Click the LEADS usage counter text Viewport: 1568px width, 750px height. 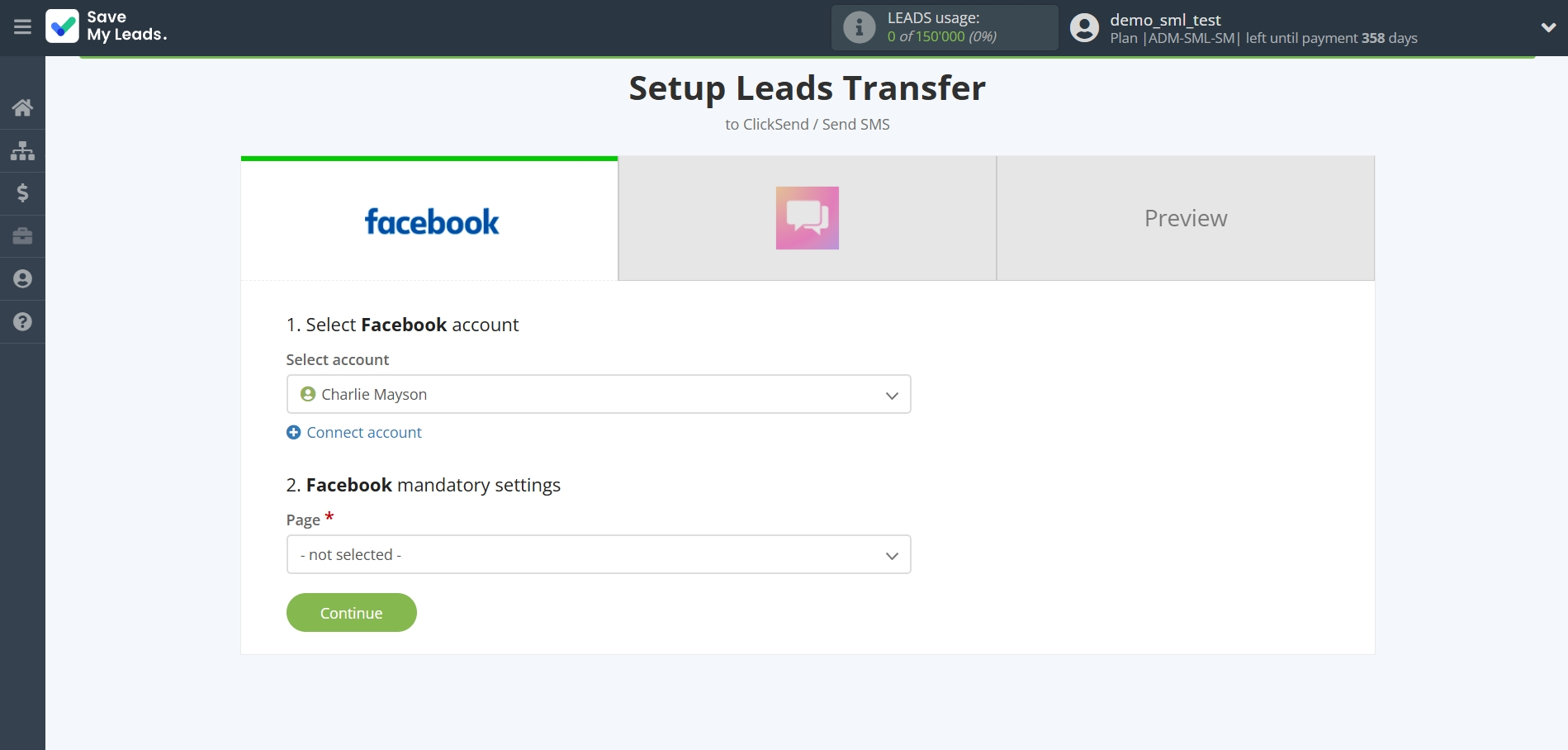coord(941,36)
